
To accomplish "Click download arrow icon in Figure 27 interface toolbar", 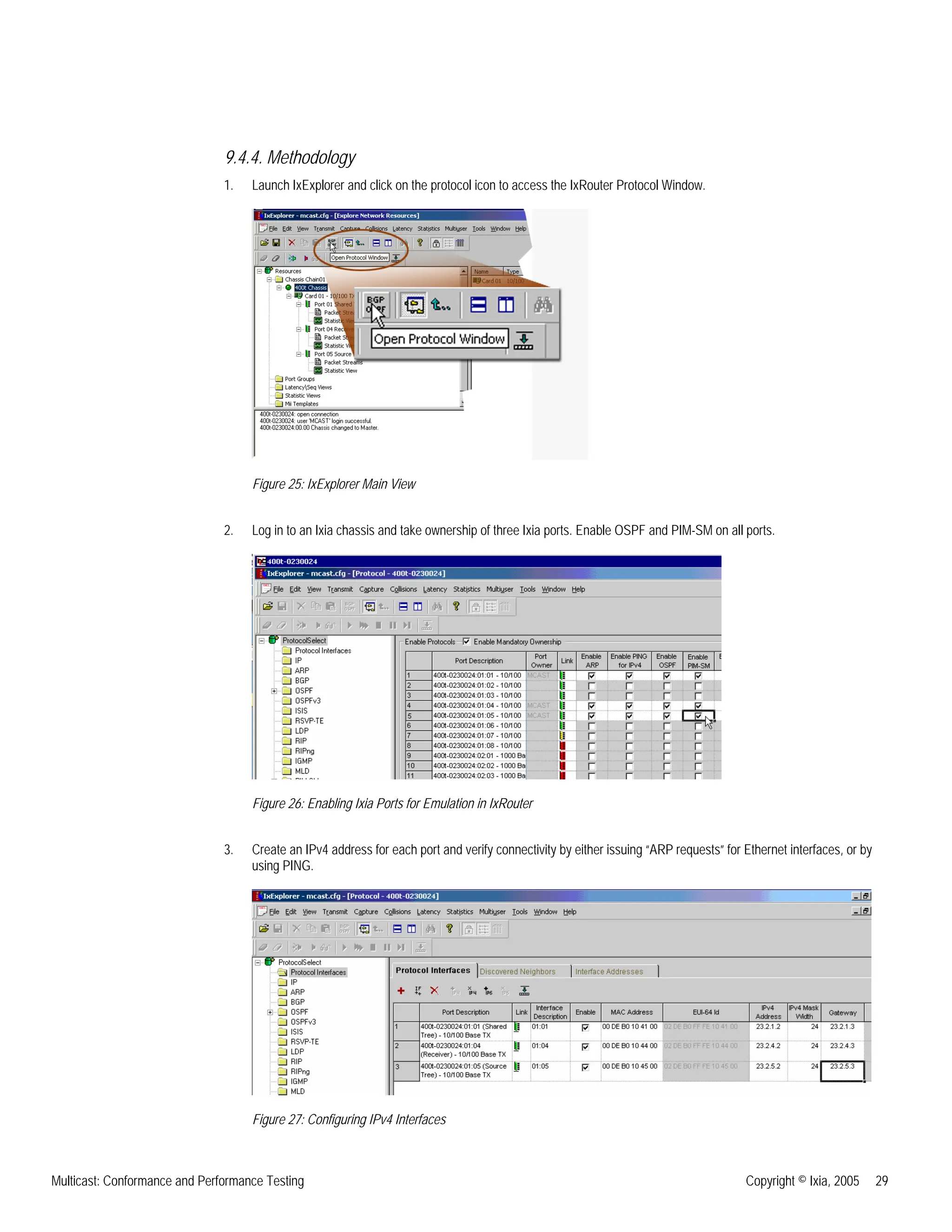I will (x=524, y=991).
